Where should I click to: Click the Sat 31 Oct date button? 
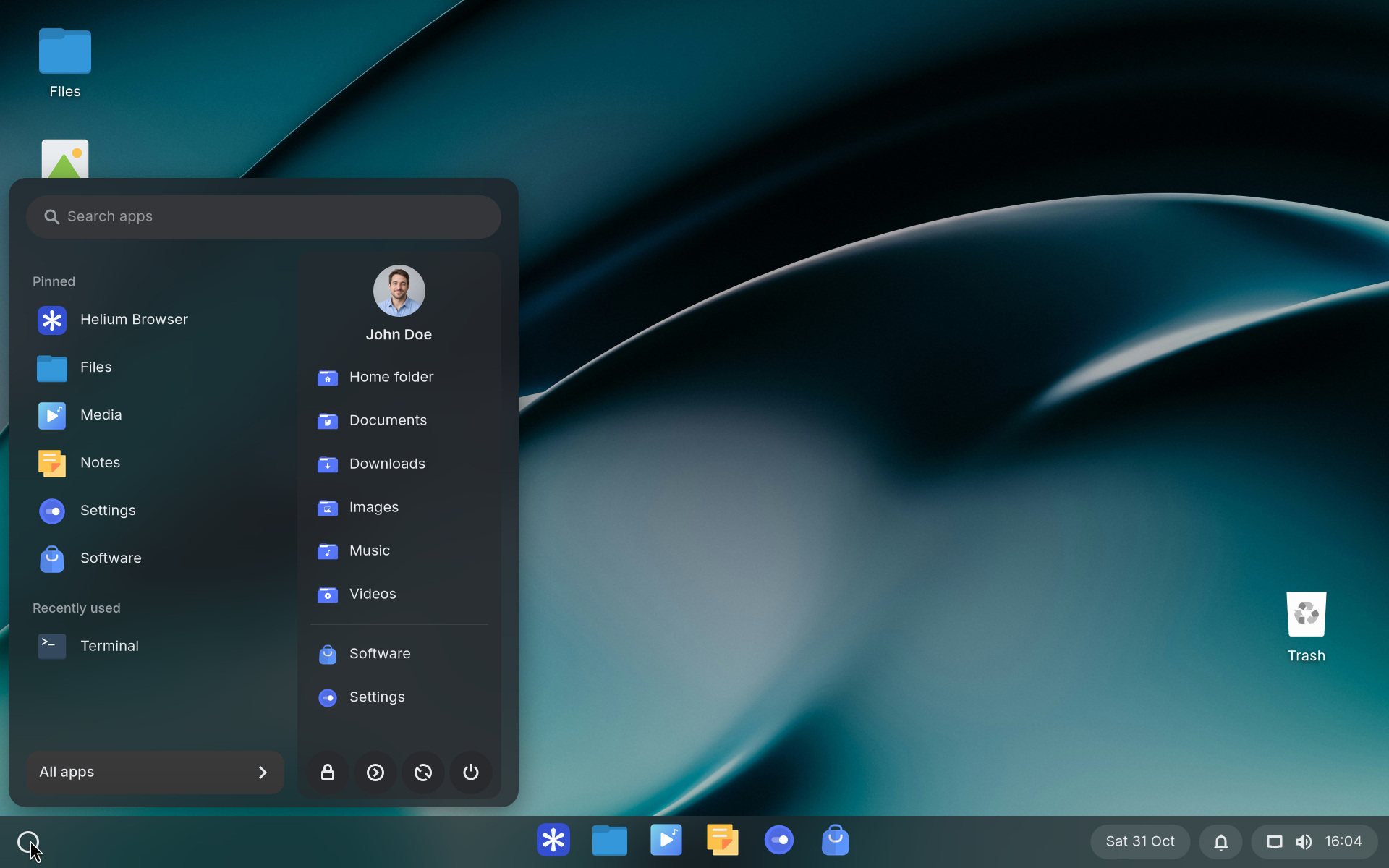1140,842
